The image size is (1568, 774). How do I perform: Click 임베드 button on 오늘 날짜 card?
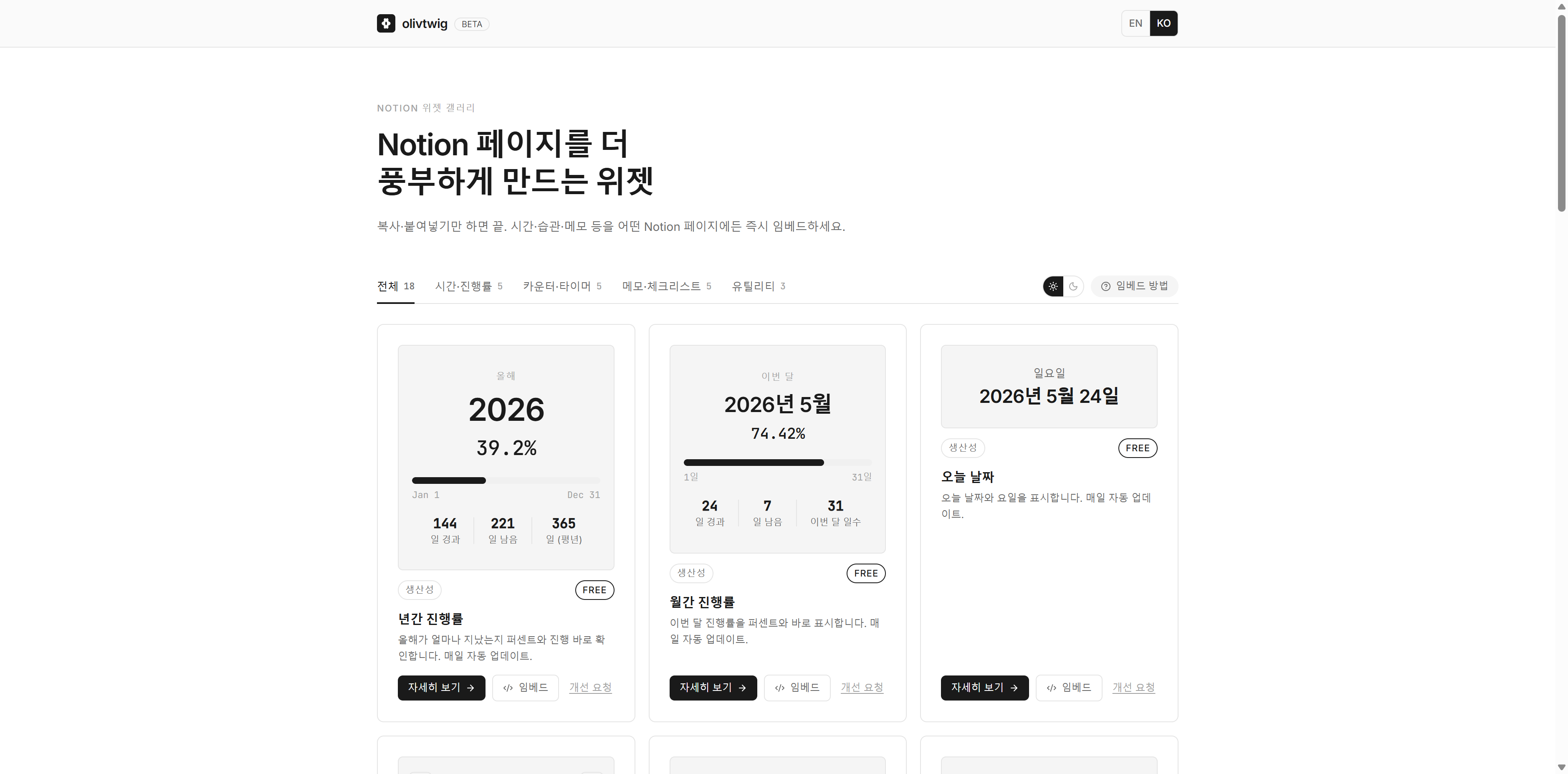click(x=1069, y=688)
